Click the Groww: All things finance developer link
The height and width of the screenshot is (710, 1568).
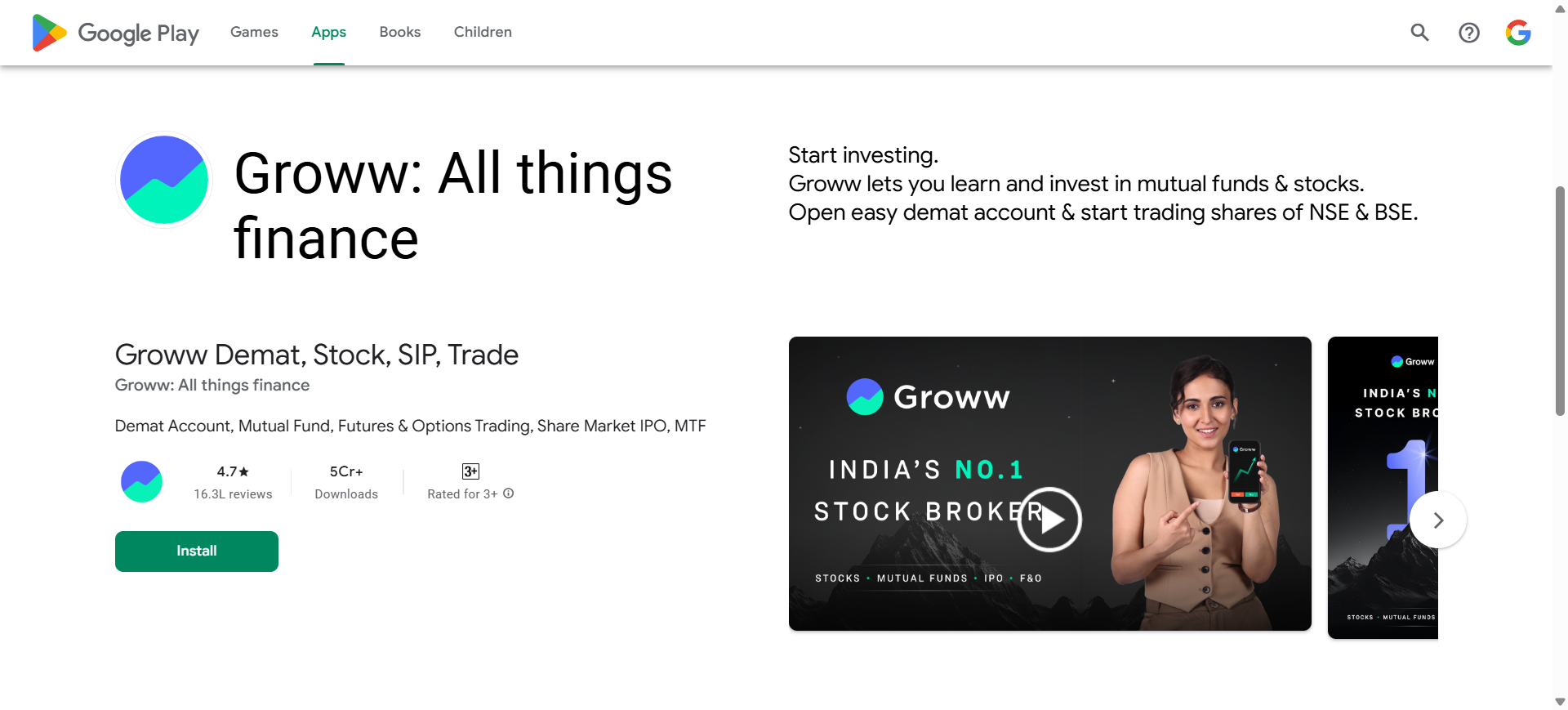pos(212,385)
